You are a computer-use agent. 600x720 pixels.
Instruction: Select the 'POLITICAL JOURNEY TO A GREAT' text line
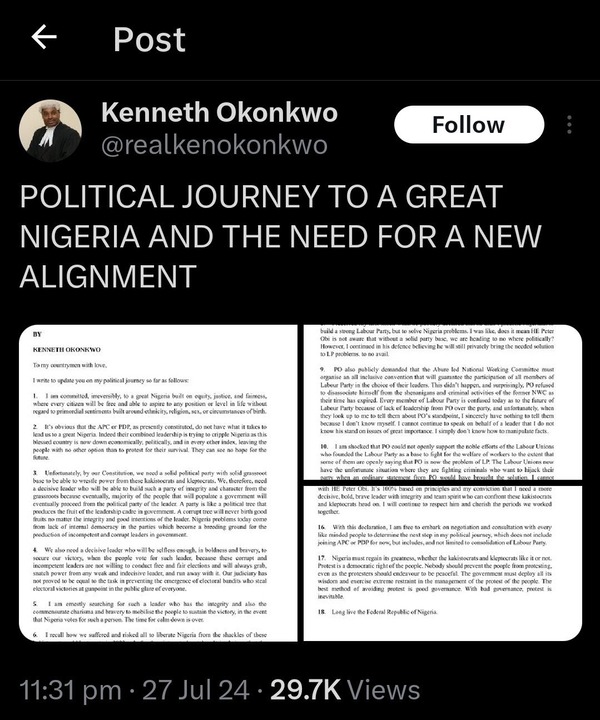point(261,197)
